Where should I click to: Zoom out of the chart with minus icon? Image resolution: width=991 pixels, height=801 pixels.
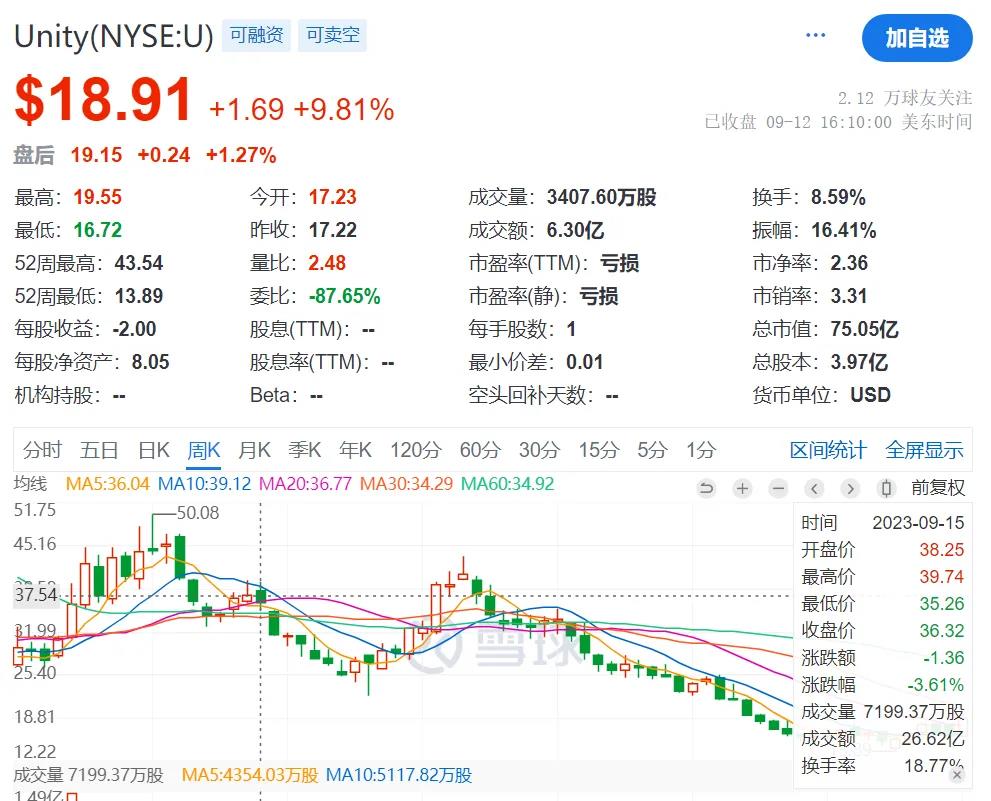[x=777, y=489]
